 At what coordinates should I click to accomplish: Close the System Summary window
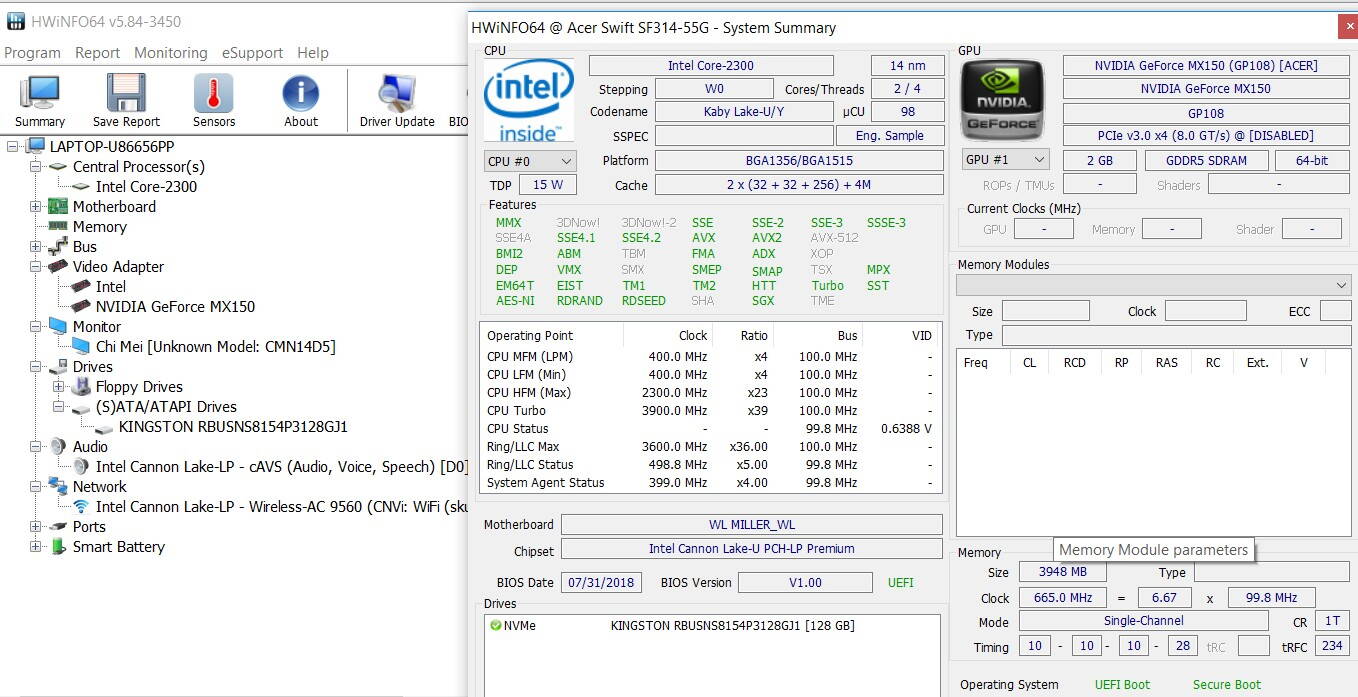pyautogui.click(x=1347, y=28)
